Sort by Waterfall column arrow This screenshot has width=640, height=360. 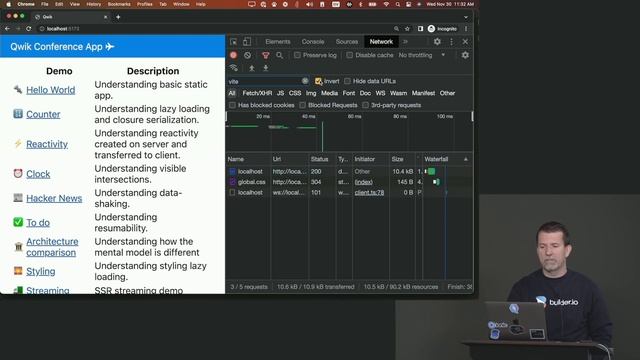pos(466,159)
